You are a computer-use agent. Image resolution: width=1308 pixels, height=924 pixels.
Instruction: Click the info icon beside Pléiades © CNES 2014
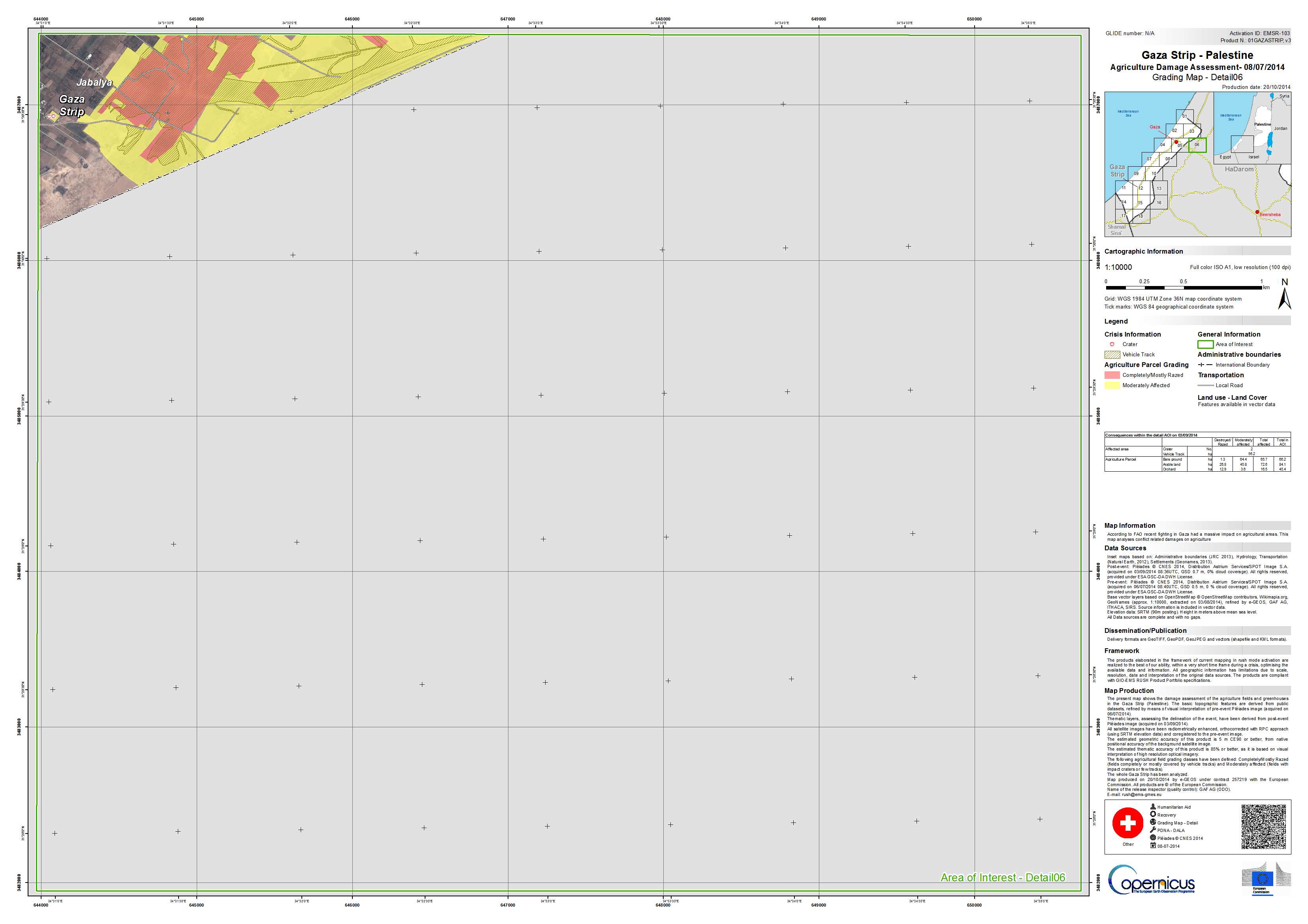(x=1153, y=838)
